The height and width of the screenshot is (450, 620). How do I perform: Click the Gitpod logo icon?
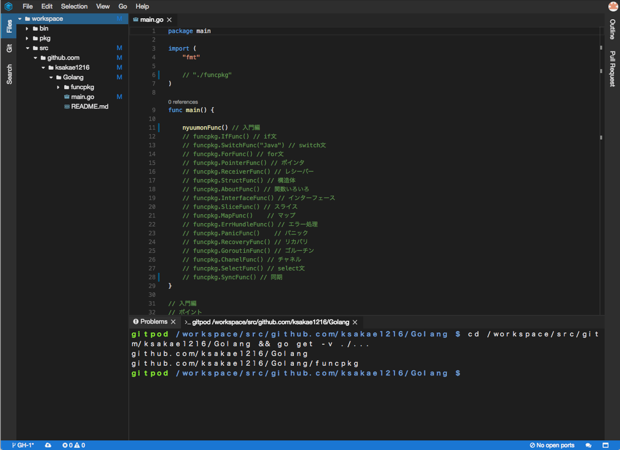click(x=8, y=6)
